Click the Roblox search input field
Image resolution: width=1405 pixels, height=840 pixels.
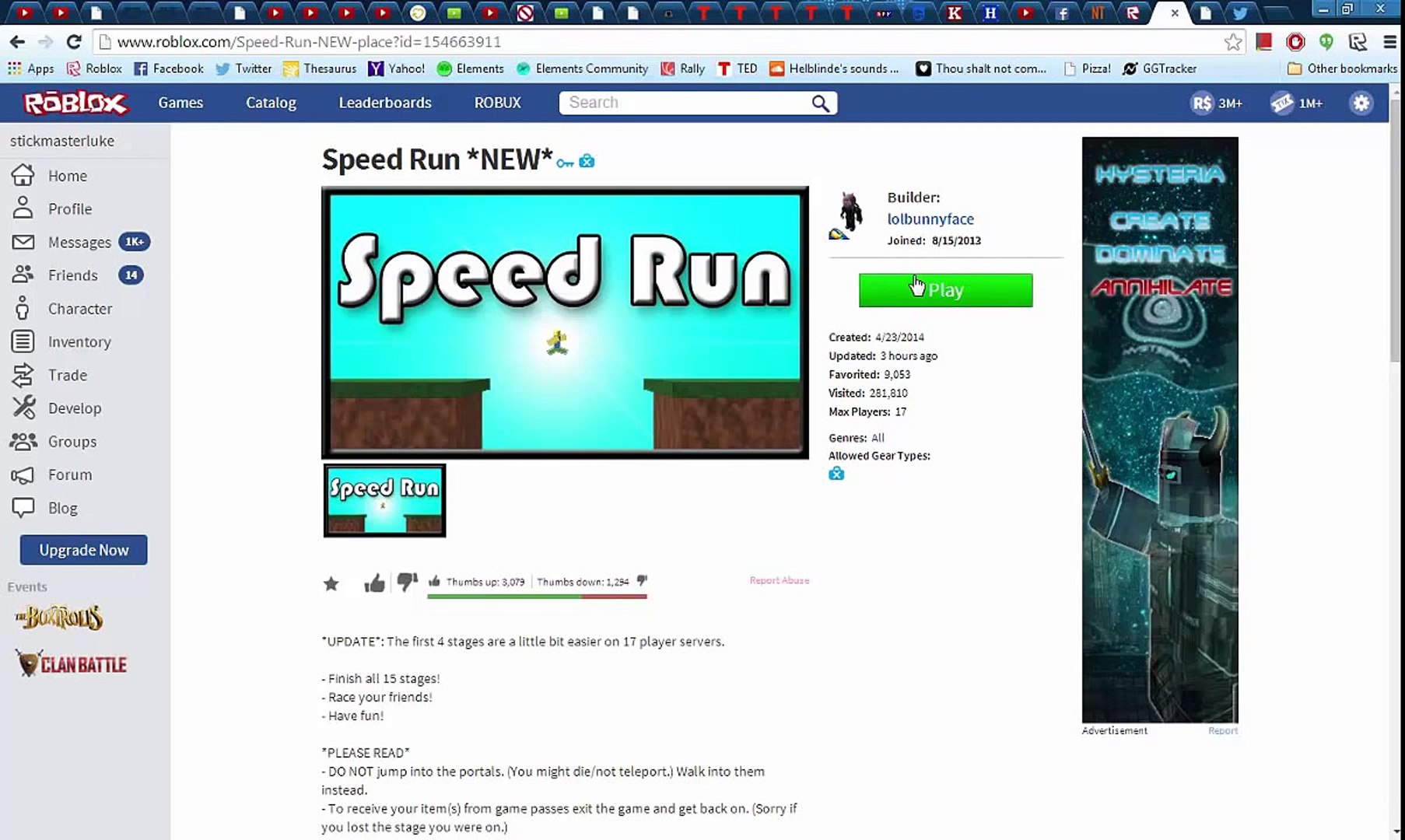coord(686,103)
